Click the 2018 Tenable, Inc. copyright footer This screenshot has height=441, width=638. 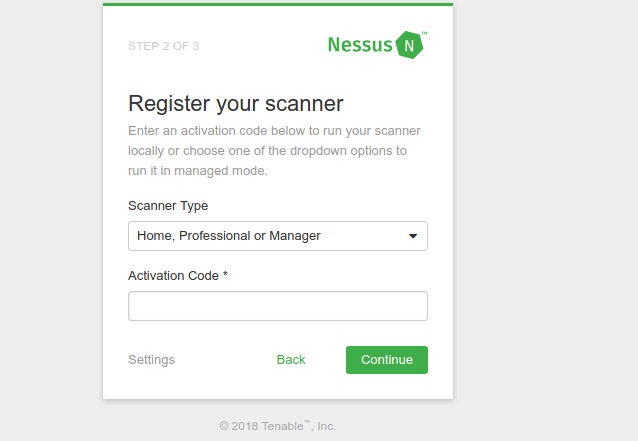pos(278,426)
